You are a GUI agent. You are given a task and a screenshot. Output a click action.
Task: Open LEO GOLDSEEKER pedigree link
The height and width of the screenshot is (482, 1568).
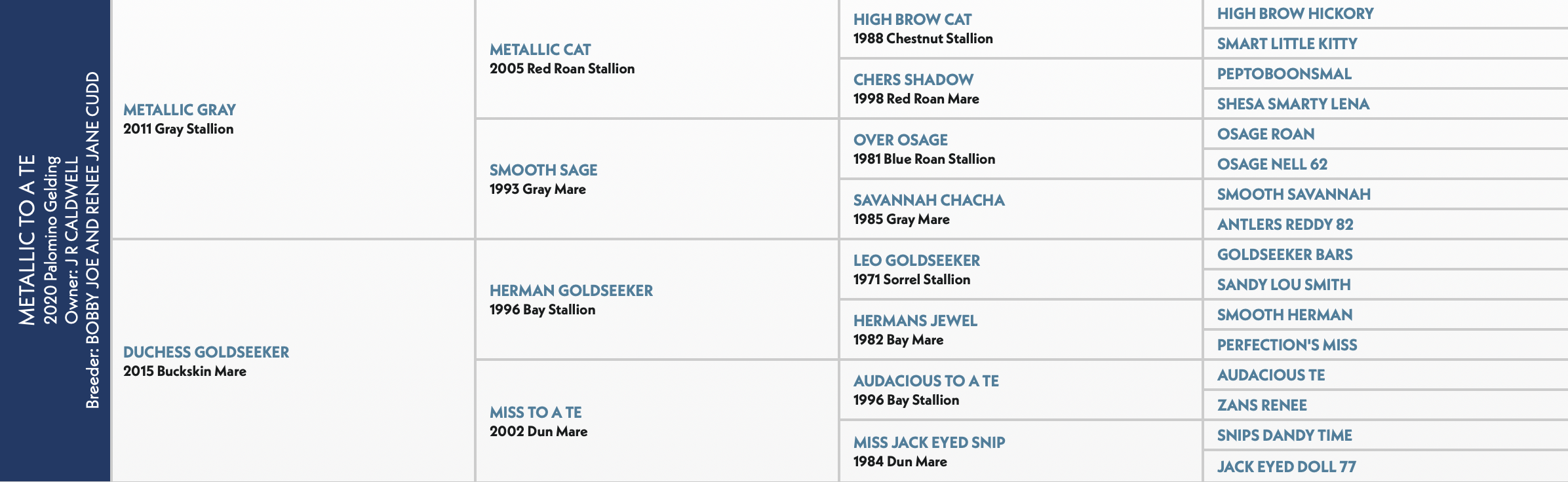coord(916,260)
